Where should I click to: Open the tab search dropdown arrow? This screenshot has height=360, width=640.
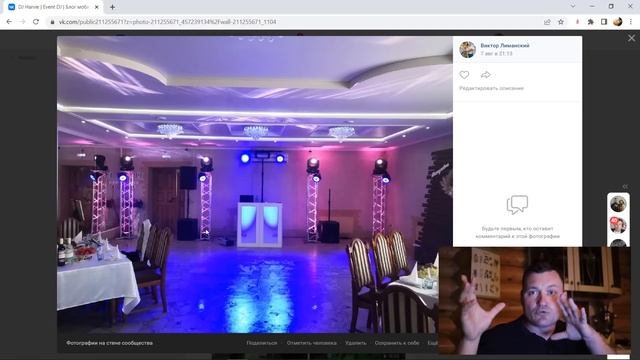[573, 7]
